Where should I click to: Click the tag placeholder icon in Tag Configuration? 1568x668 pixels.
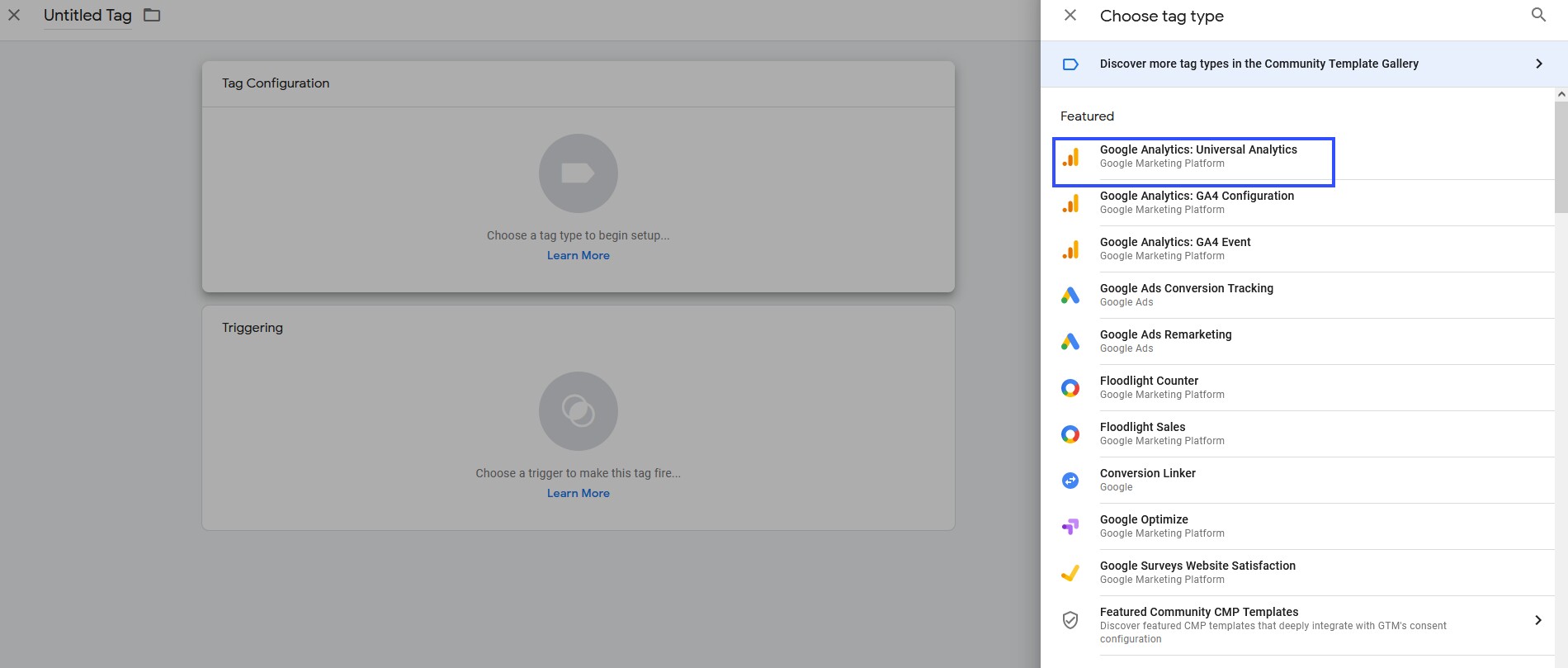click(x=579, y=173)
